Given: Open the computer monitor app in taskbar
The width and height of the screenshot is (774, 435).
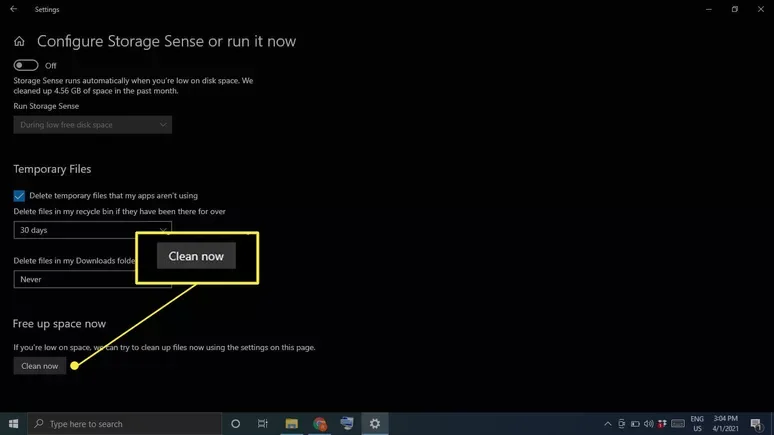Looking at the screenshot, I should point(347,424).
